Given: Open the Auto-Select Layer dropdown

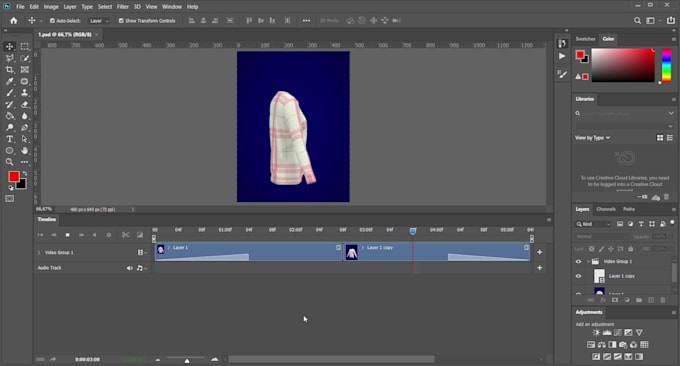Looking at the screenshot, I should 99,20.
